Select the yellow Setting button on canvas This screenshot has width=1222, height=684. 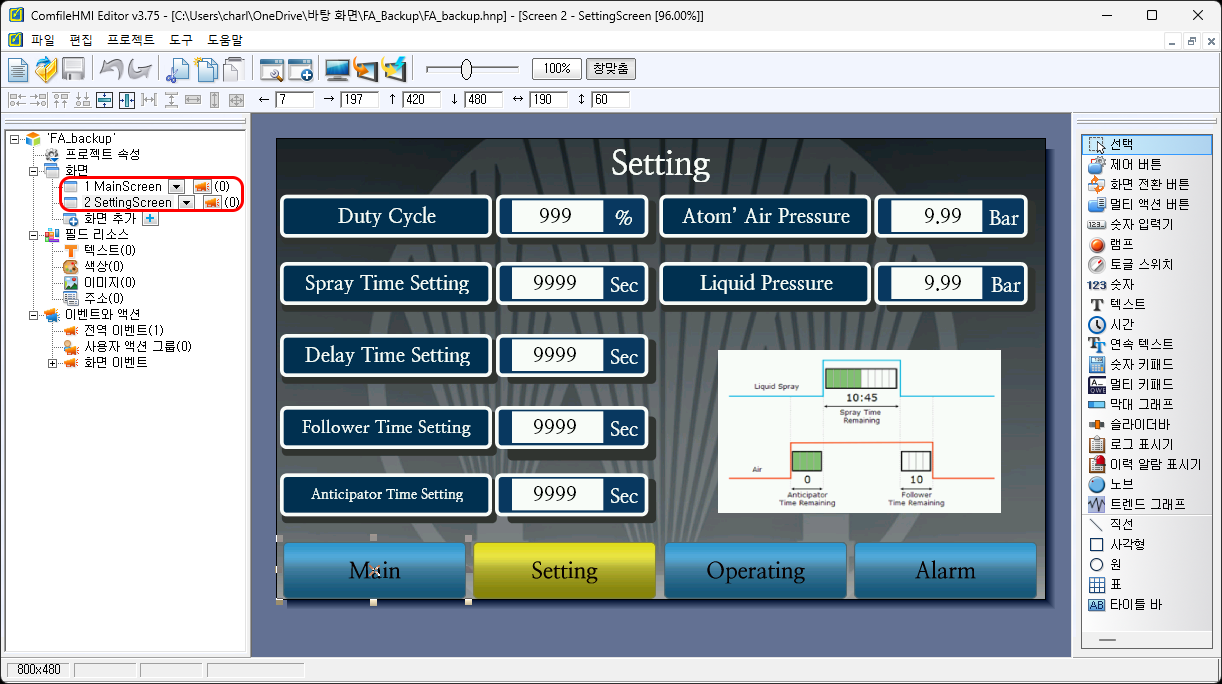point(564,571)
